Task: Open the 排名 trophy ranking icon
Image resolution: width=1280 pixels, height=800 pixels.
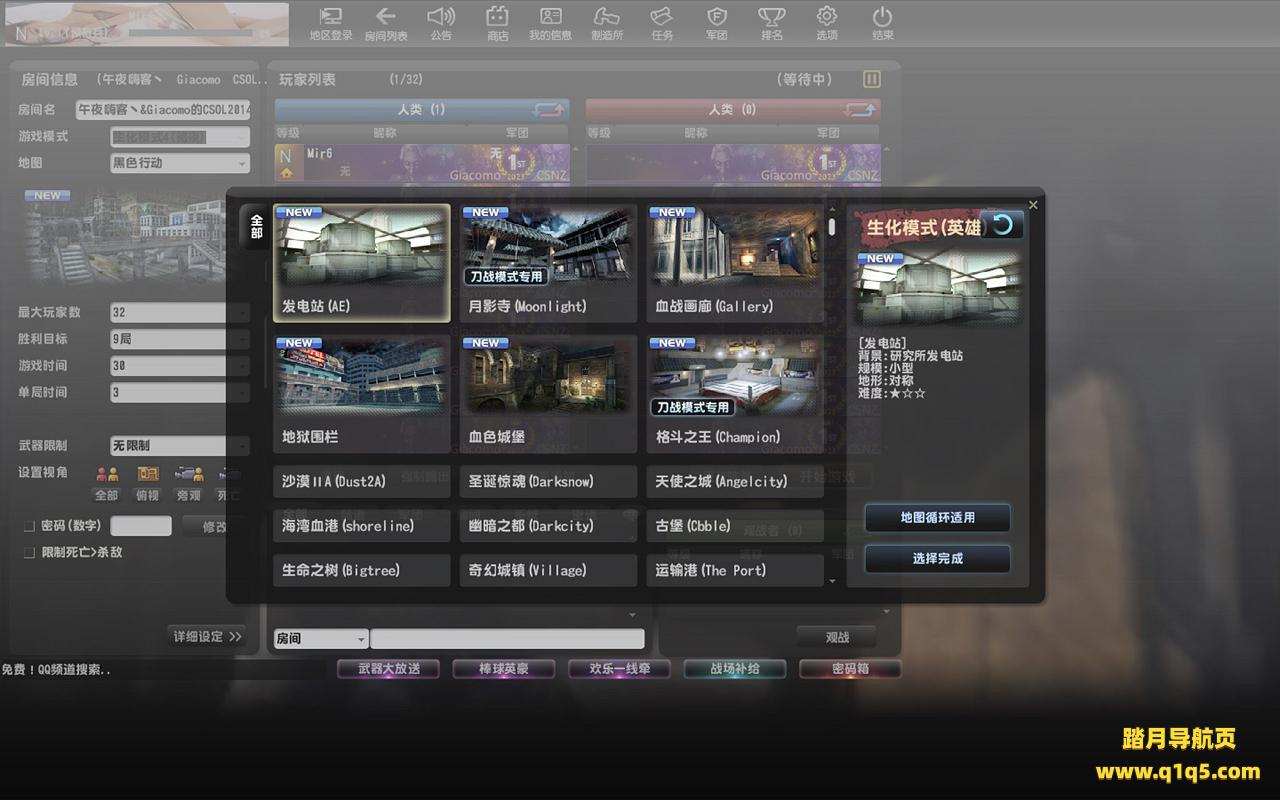Action: click(x=771, y=17)
